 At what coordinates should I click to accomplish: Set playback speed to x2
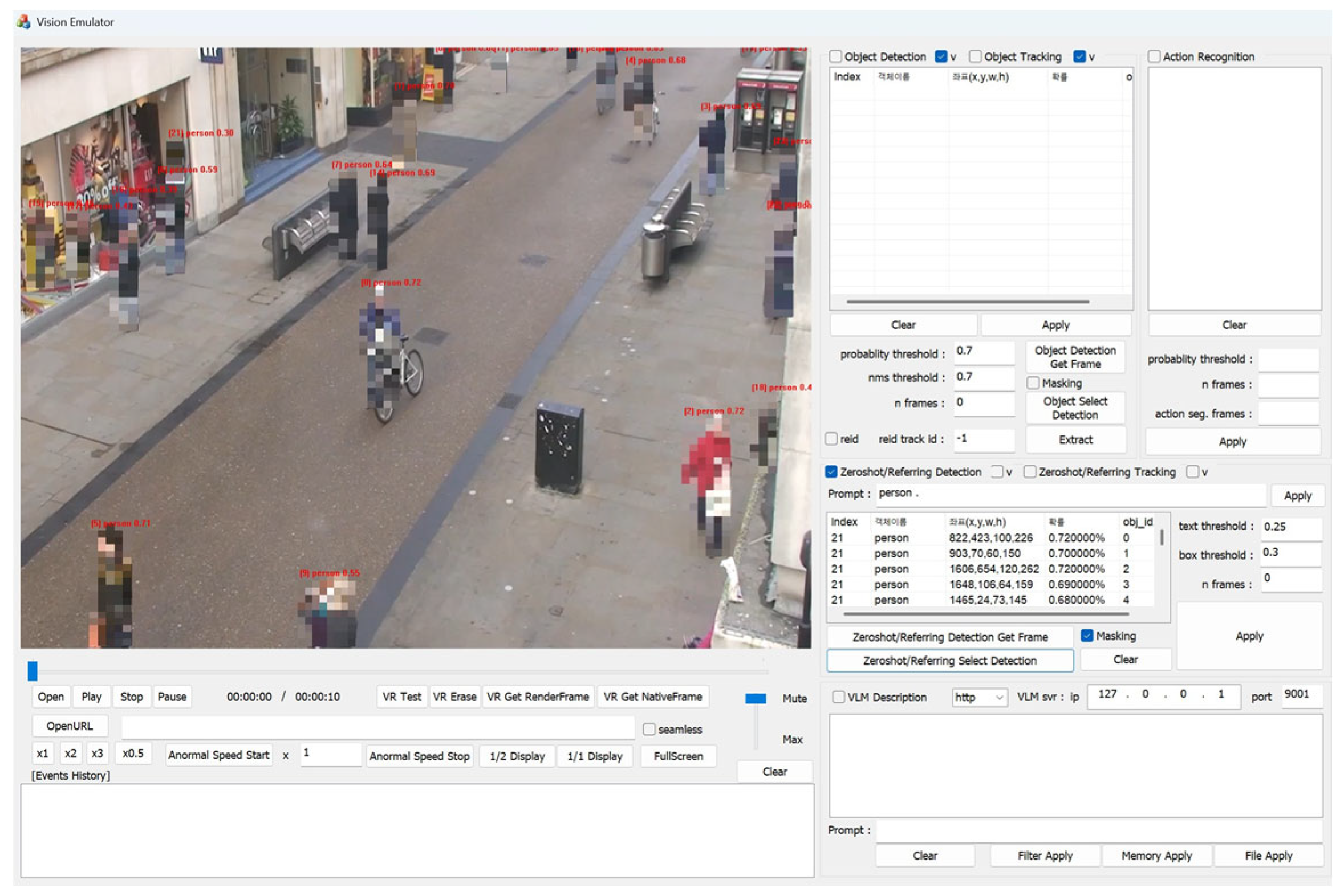(70, 754)
